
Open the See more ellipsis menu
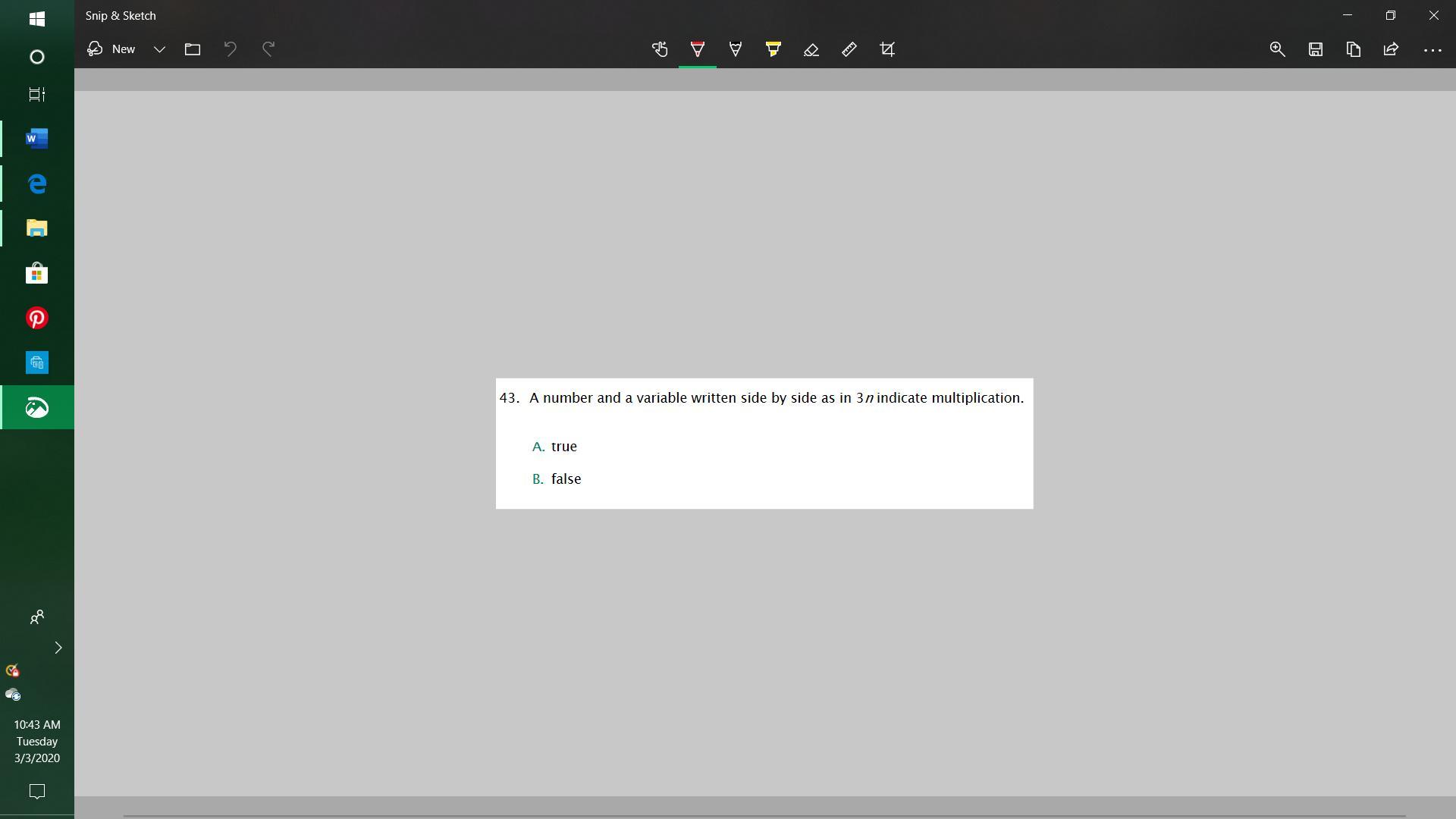pos(1432,49)
